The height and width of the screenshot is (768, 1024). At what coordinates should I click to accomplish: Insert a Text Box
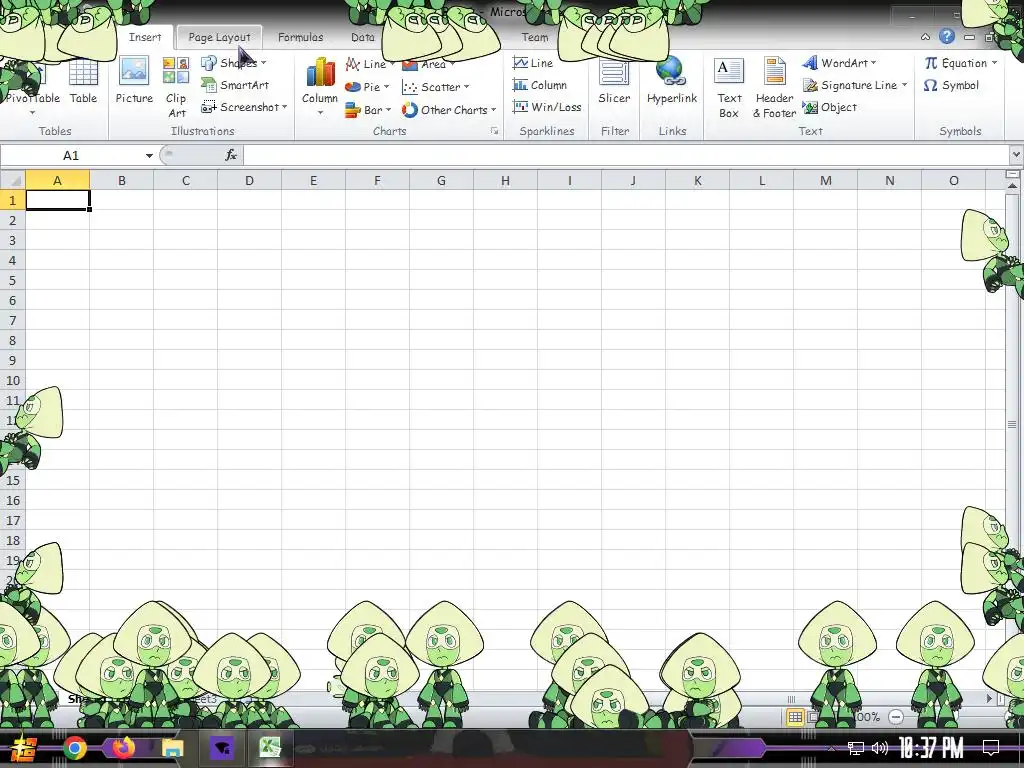coord(729,88)
